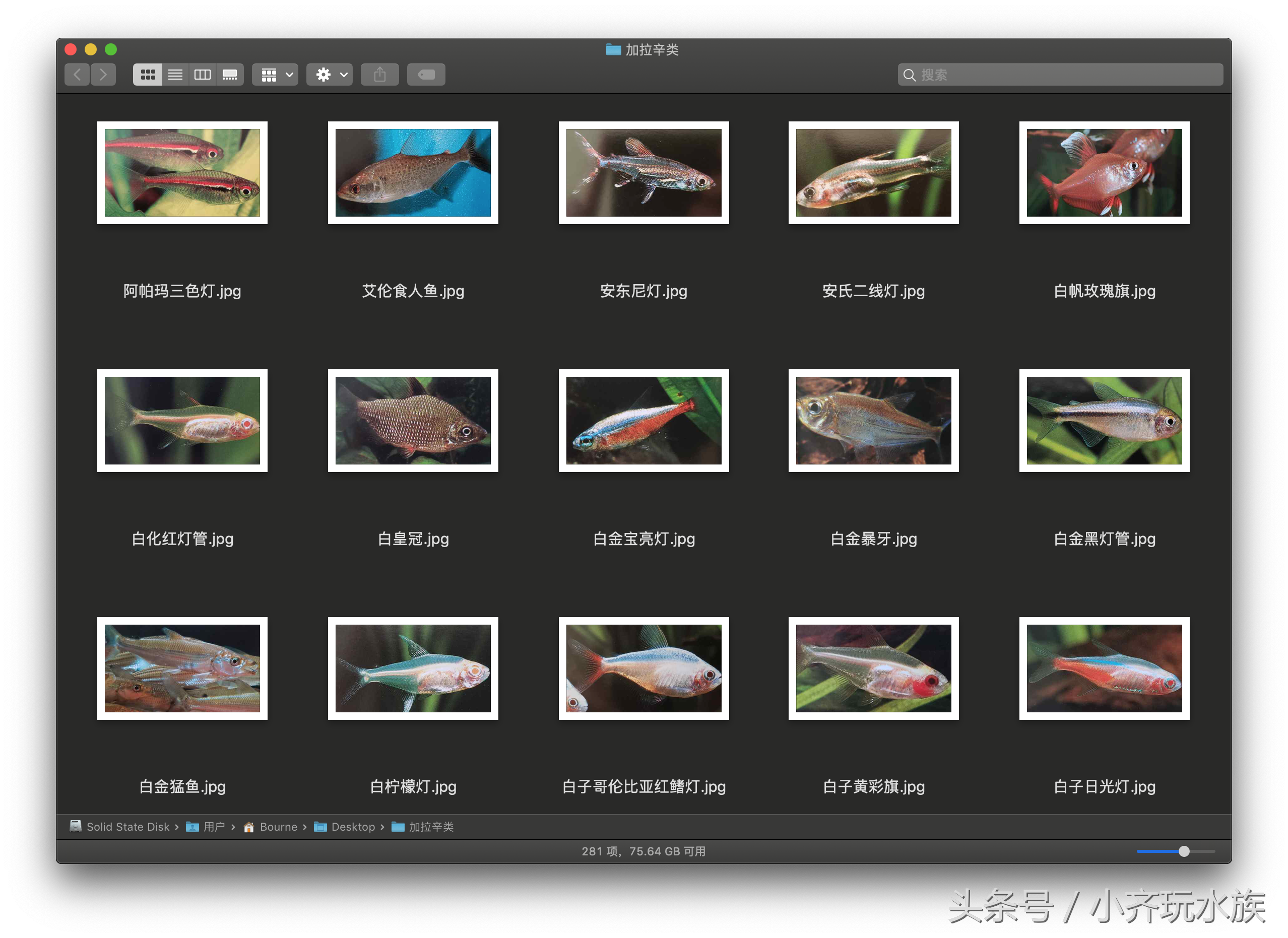Image resolution: width=1288 pixels, height=938 pixels.
Task: Click the search magnifier icon
Action: click(909, 75)
